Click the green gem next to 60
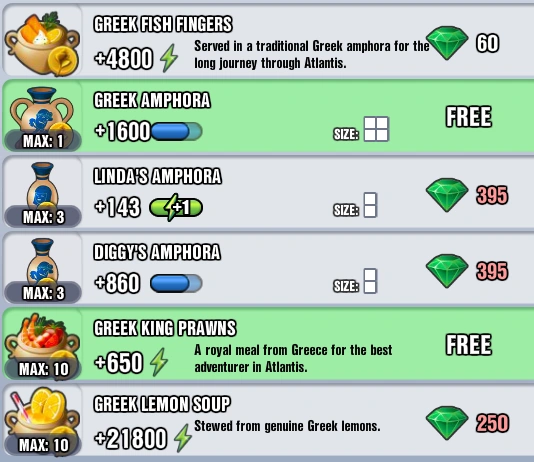Viewport: 534px width, 462px height. [447, 43]
